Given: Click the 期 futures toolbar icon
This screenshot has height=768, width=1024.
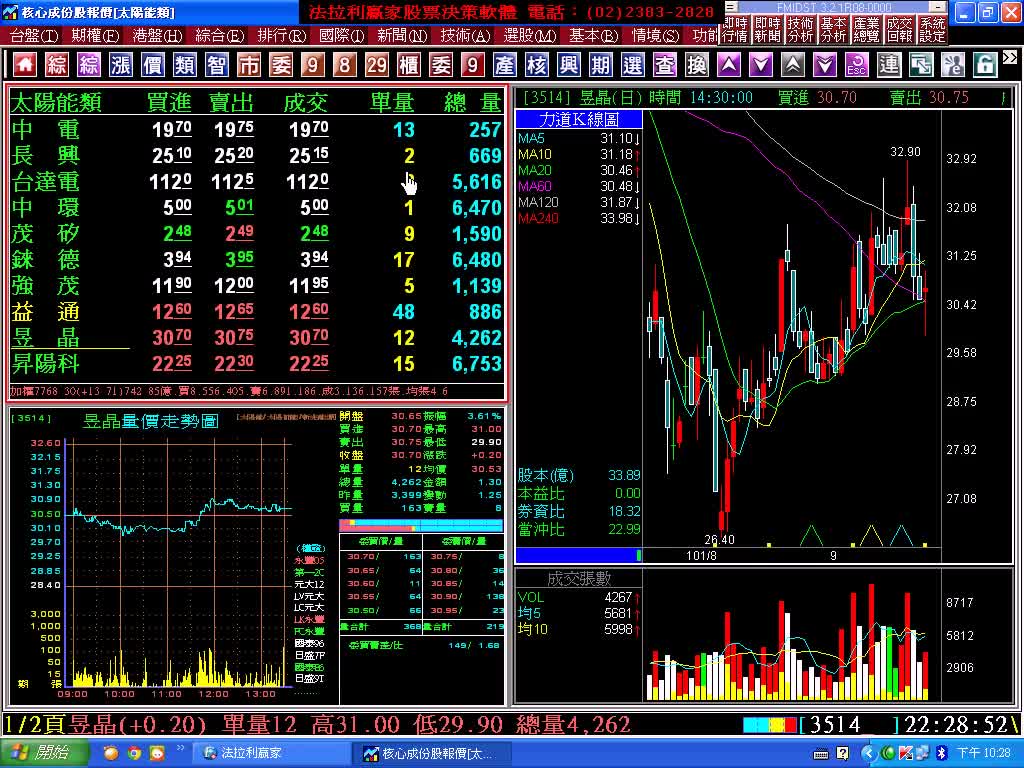Looking at the screenshot, I should click(x=601, y=65).
